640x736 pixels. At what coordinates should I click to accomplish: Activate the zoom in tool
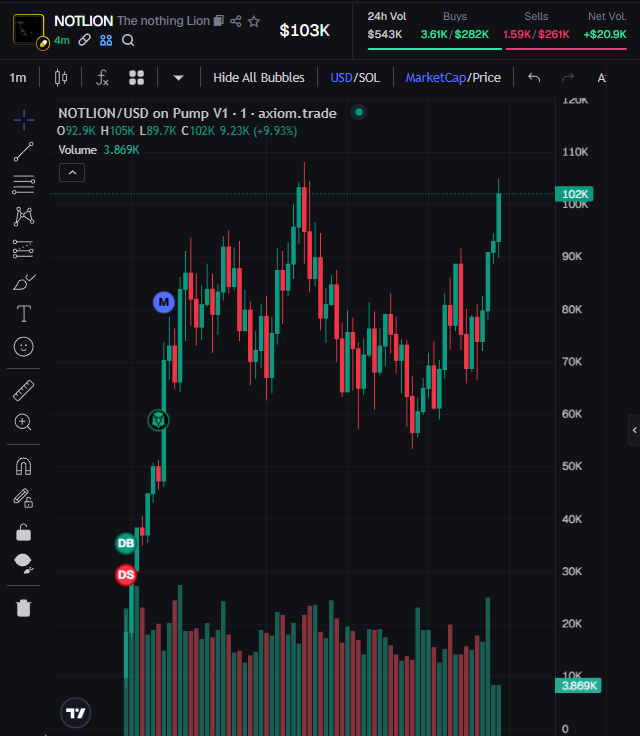click(23, 422)
